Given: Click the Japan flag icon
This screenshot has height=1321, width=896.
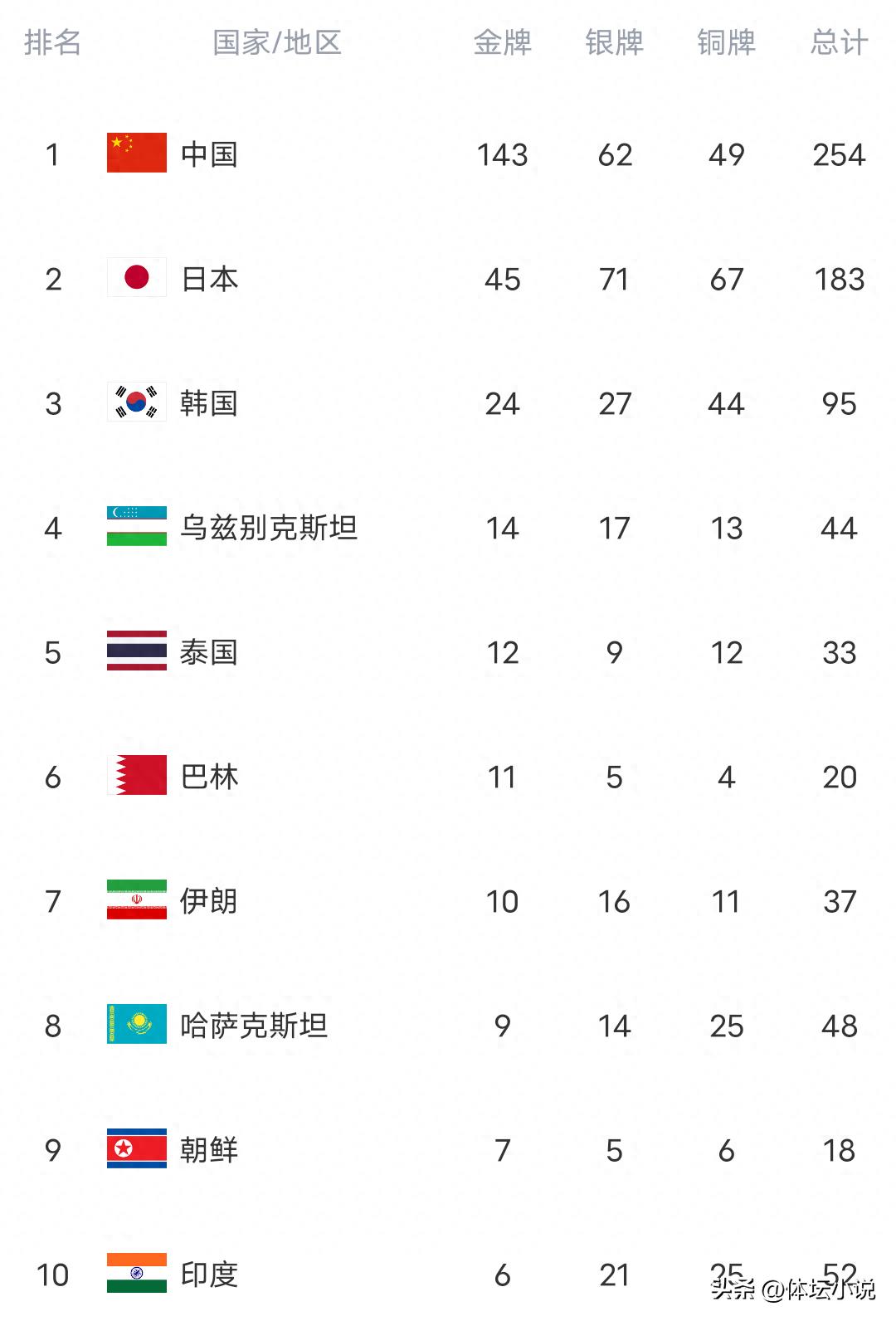Looking at the screenshot, I should (x=137, y=277).
